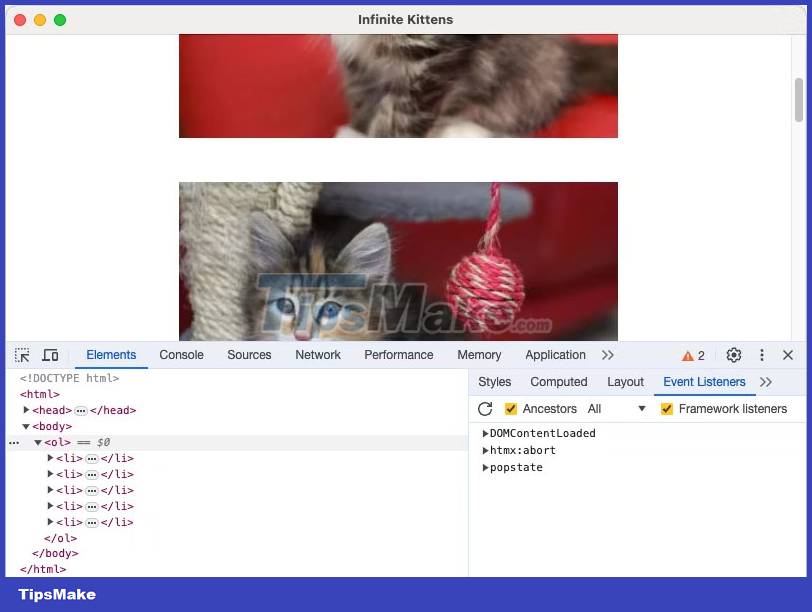The image size is (812, 612).
Task: Open the All event types dropdown
Action: pyautogui.click(x=616, y=408)
